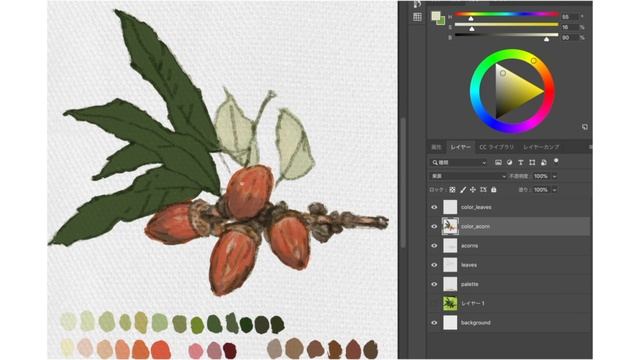Adjust the hue slider handle
The image size is (640, 360).
(471, 18)
